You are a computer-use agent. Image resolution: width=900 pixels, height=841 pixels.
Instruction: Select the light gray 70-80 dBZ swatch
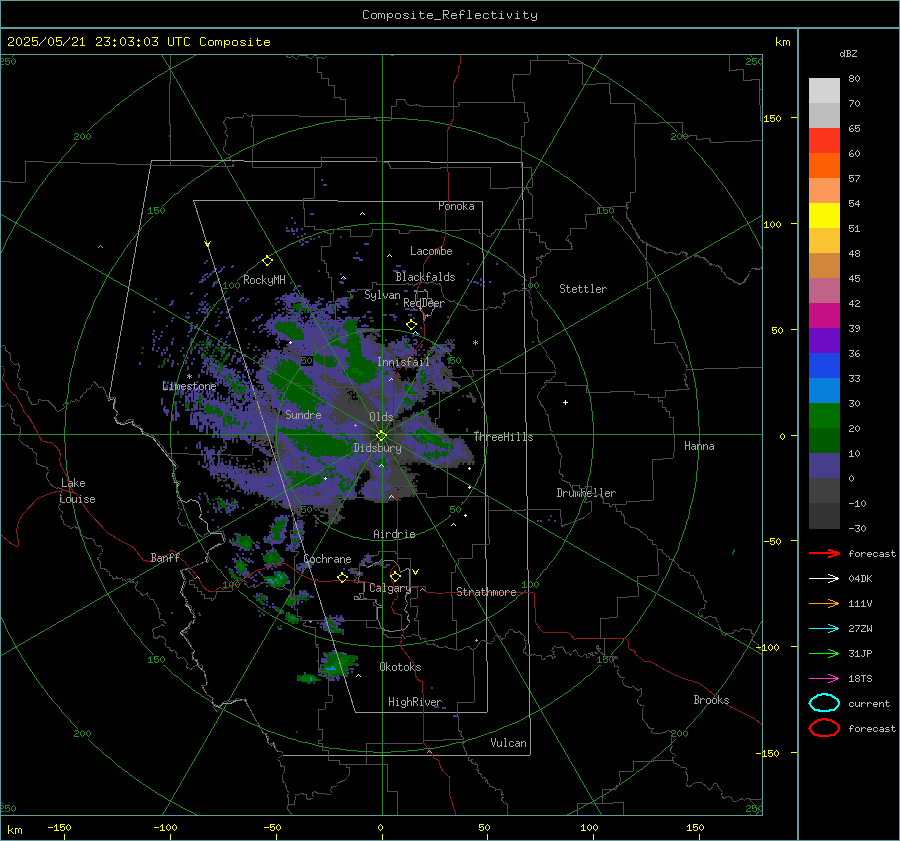824,91
